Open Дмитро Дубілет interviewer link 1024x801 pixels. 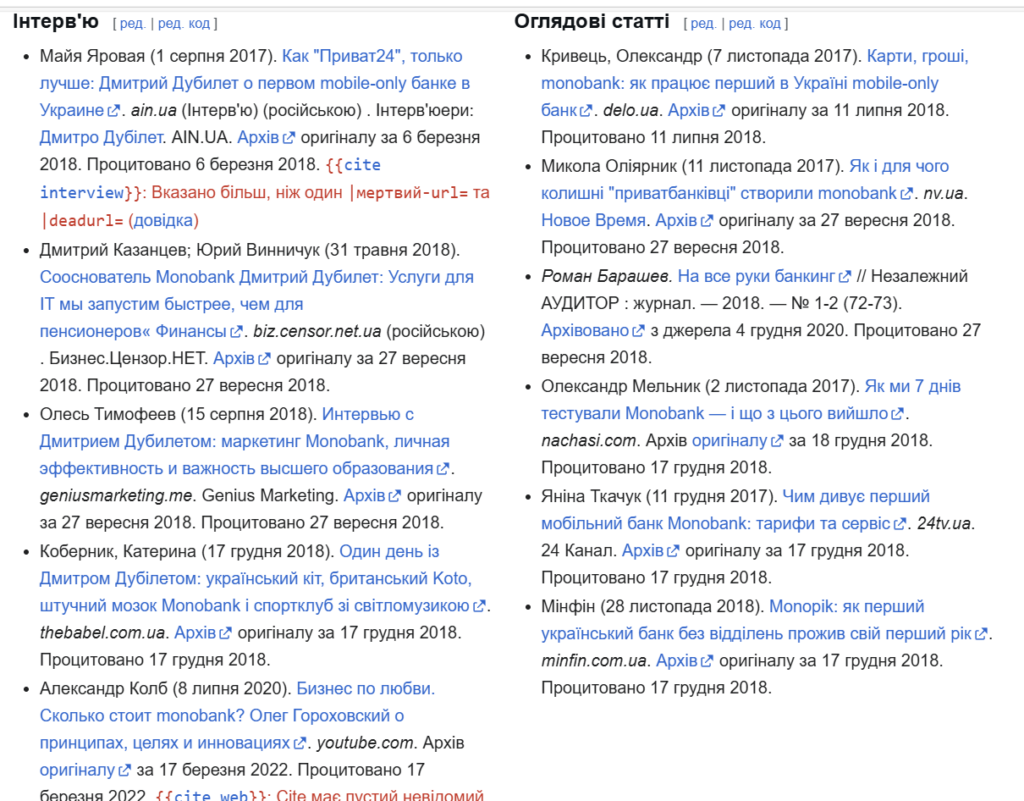click(x=101, y=137)
